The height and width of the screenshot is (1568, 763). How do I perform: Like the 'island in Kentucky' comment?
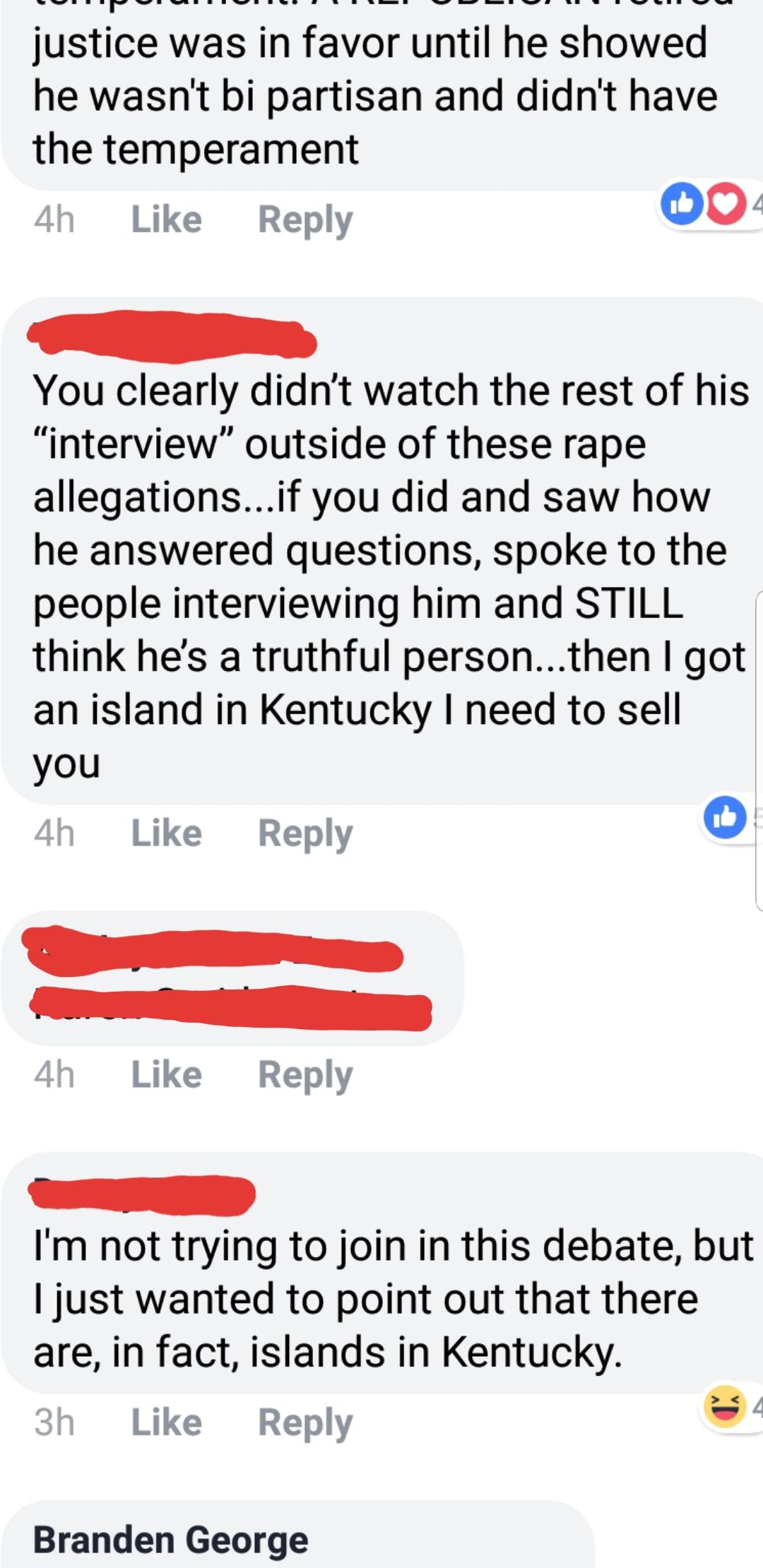click(167, 833)
